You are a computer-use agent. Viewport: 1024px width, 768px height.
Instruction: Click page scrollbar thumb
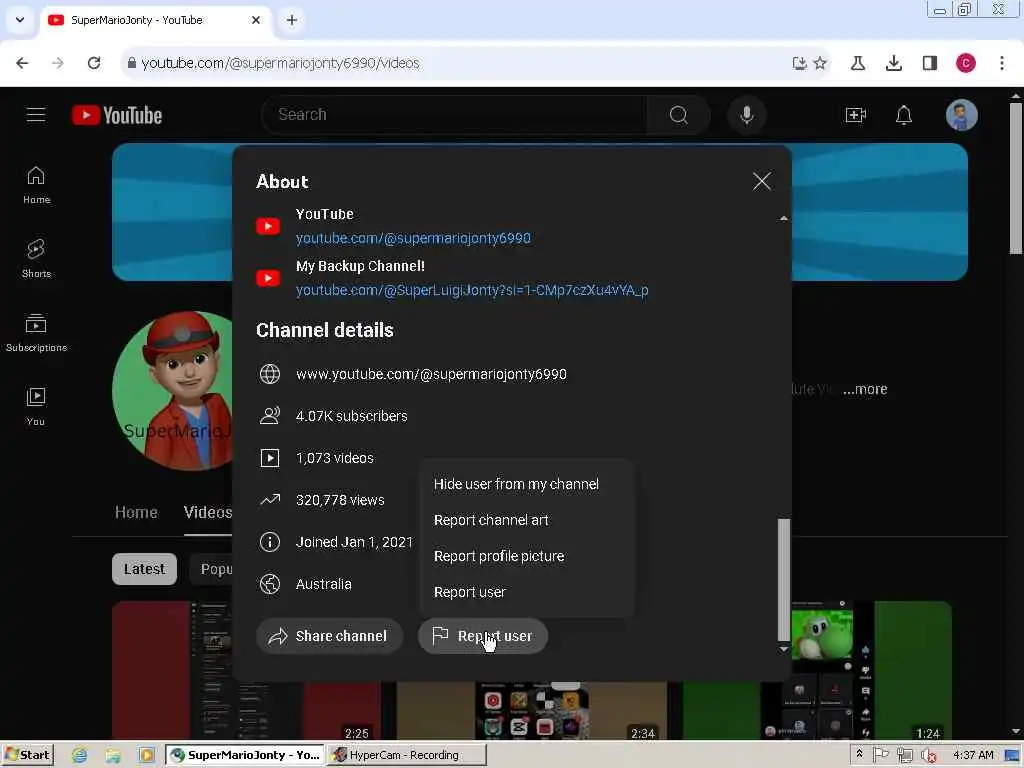pos(1016,178)
